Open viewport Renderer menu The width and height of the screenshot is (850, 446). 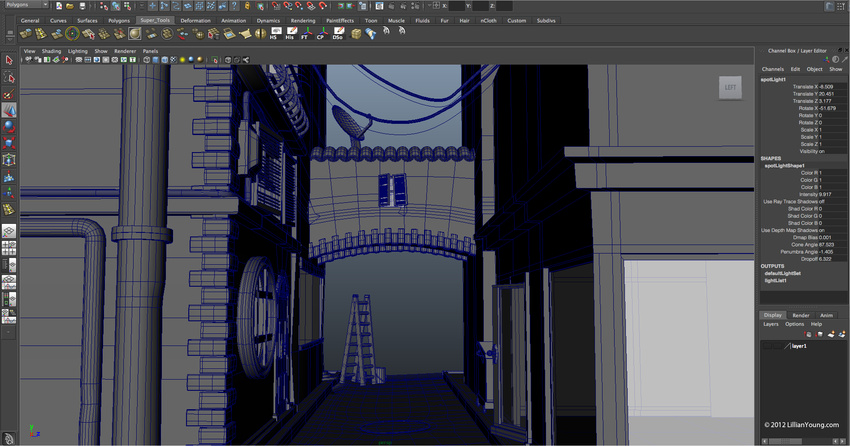tap(125, 51)
